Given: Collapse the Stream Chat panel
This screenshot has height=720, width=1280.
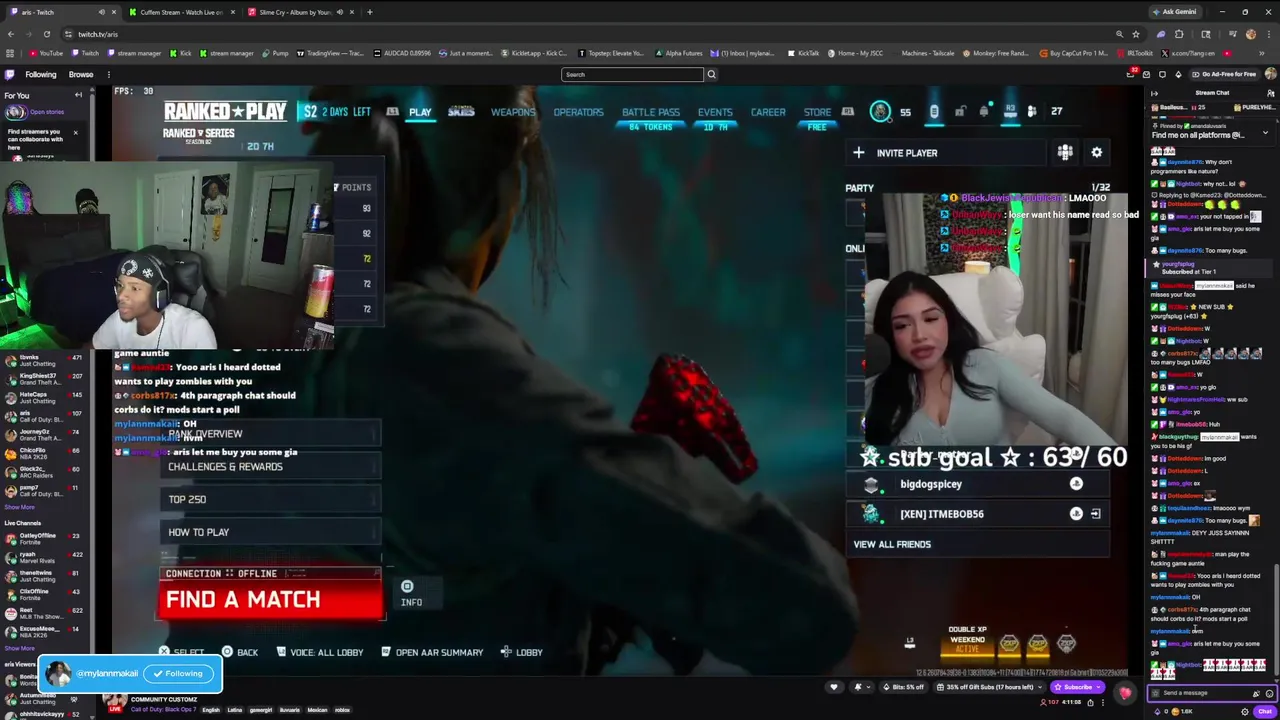Looking at the screenshot, I should [x=1154, y=93].
